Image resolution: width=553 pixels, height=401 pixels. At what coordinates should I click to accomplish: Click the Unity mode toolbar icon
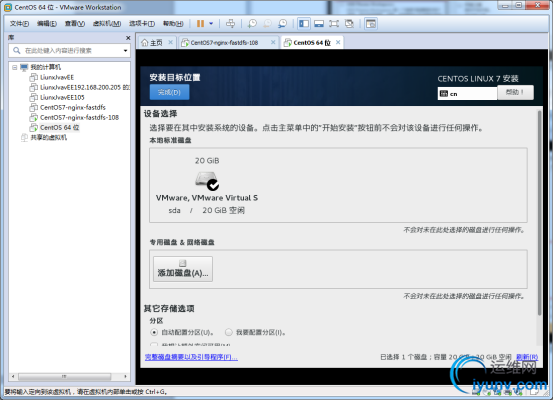[x=349, y=24]
